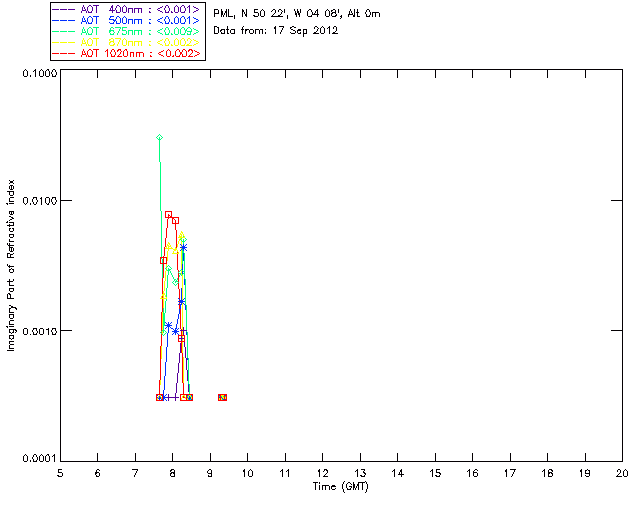Click the 'Time (GMT)' x-axis title
This screenshot has height=512, width=640.
(x=341, y=486)
